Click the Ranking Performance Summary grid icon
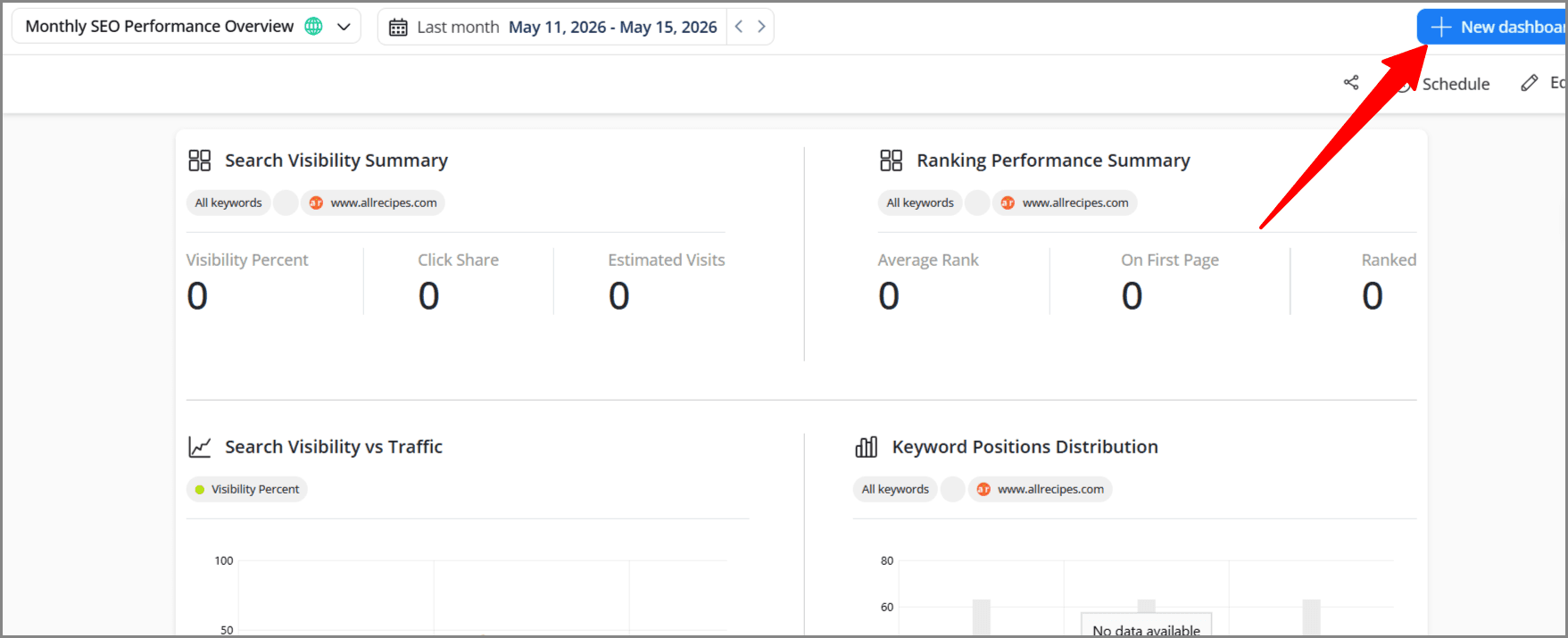Image resolution: width=1568 pixels, height=638 pixels. pyautogui.click(x=892, y=161)
